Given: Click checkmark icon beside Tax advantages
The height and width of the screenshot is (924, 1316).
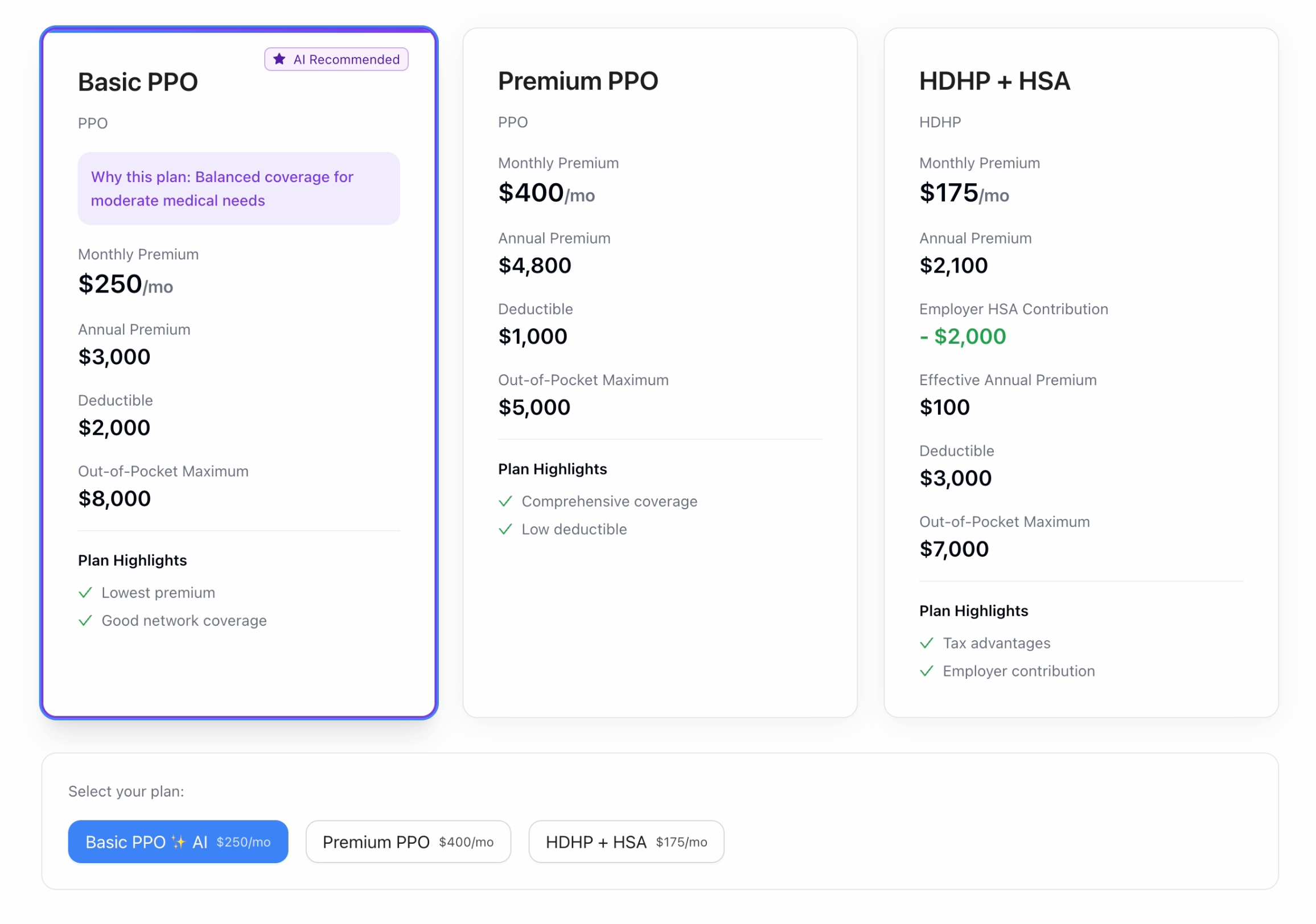Looking at the screenshot, I should coord(927,643).
